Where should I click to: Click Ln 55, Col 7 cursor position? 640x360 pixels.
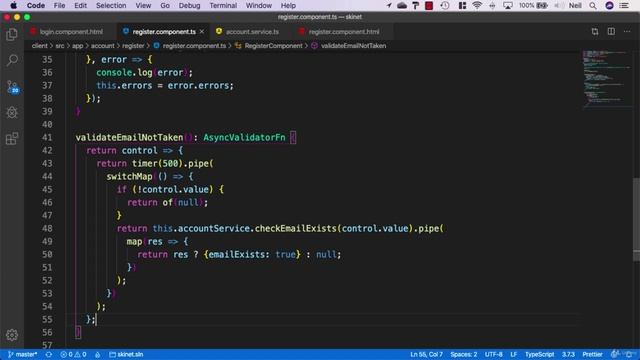pyautogui.click(x=426, y=354)
